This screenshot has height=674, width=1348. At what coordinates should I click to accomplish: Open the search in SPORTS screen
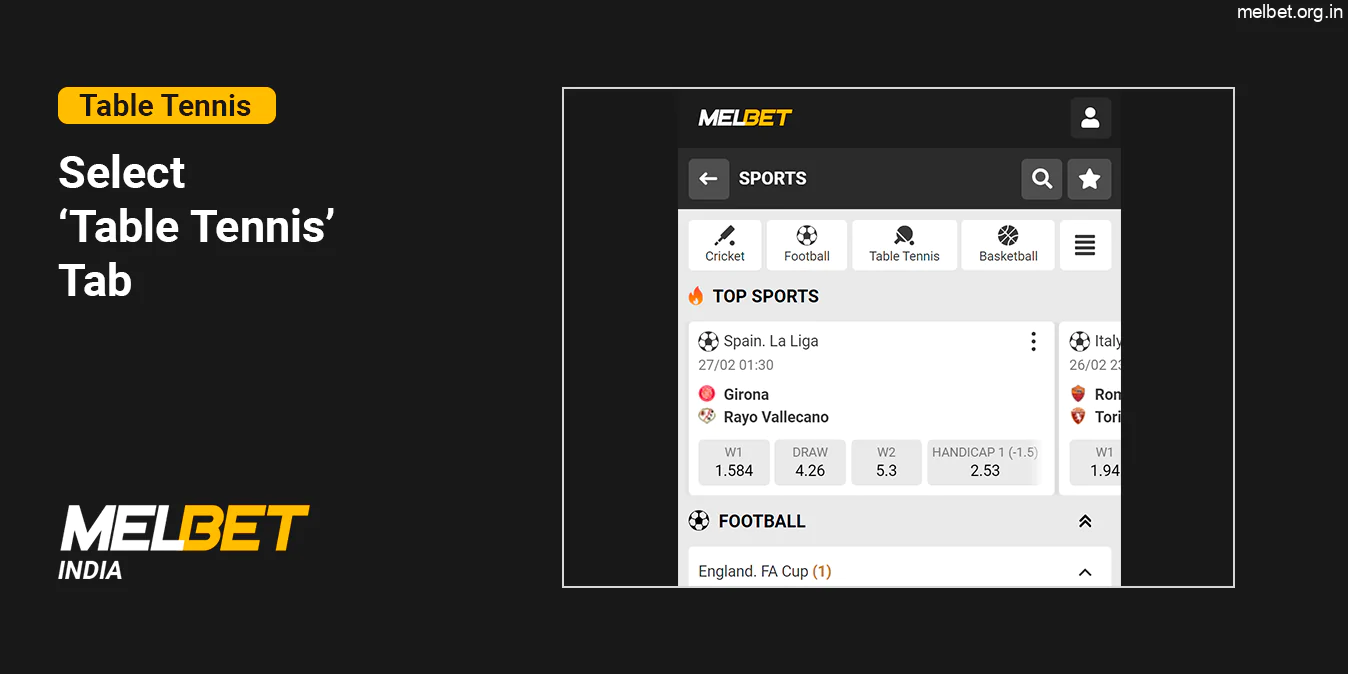pyautogui.click(x=1041, y=178)
